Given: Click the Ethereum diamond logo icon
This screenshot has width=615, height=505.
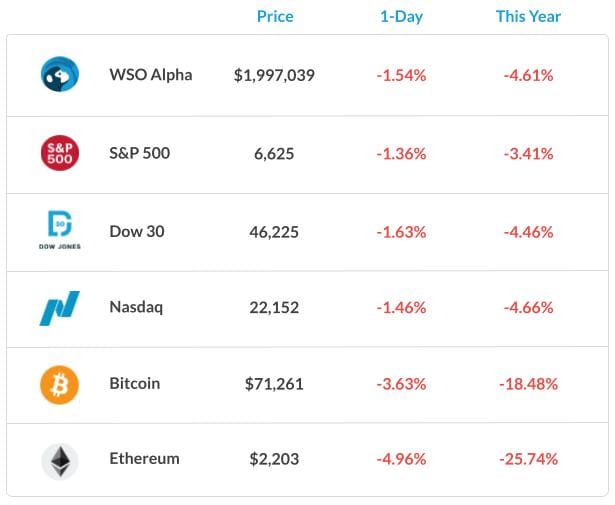Looking at the screenshot, I should (x=59, y=460).
